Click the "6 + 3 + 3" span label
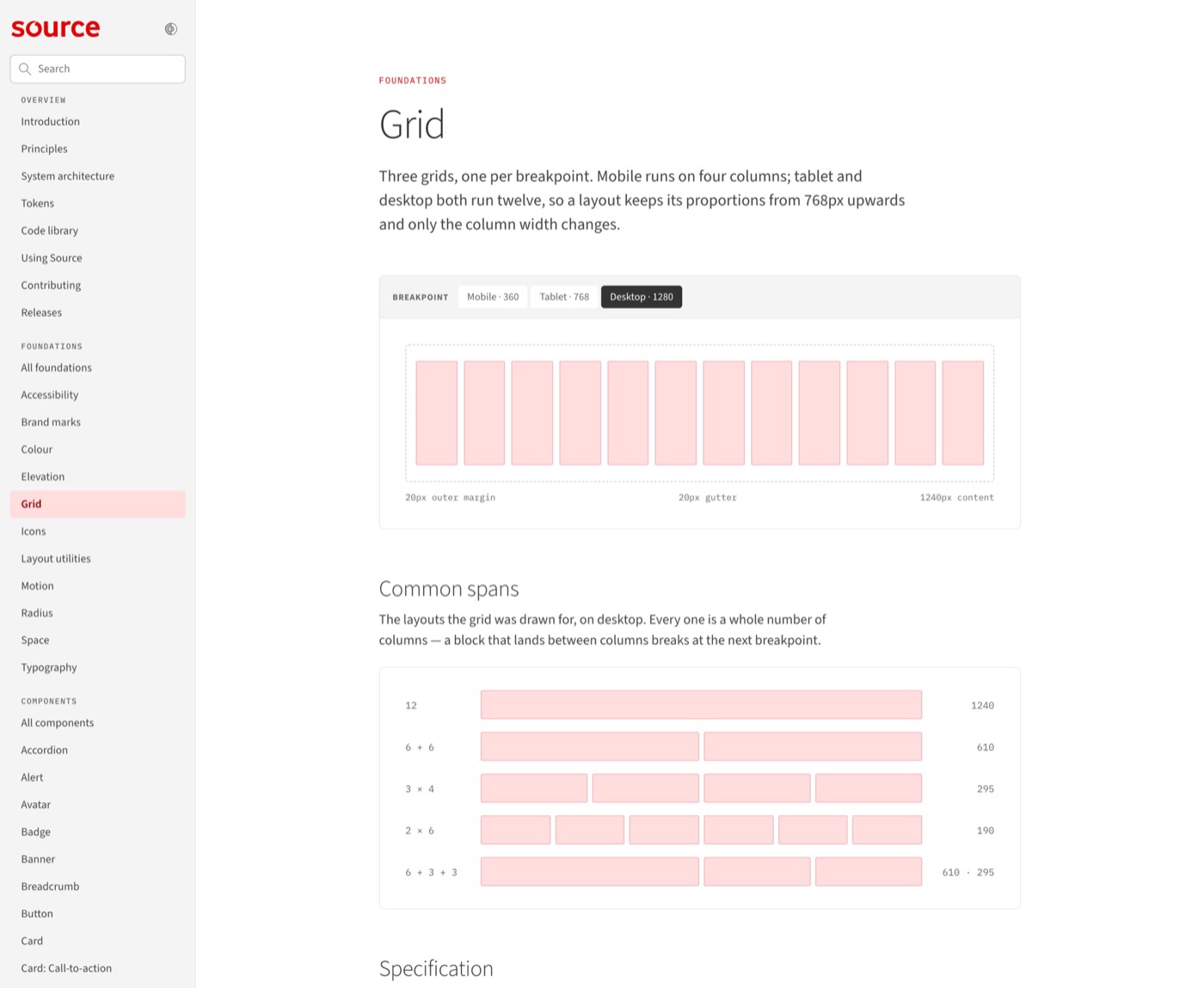This screenshot has height=988, width=1204. [x=432, y=873]
